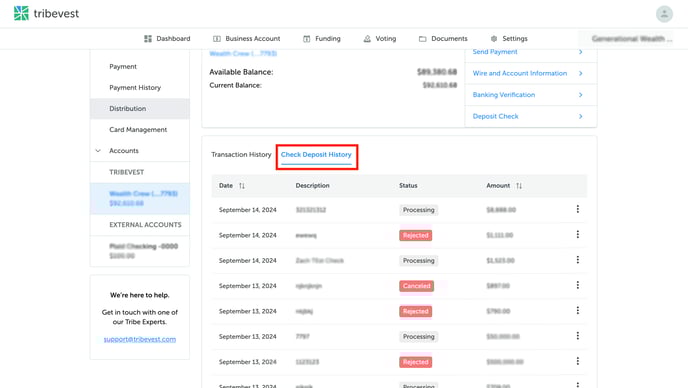Screen dimensions: 688x388
Task: Collapse the Accounts section chevron
Action: click(98, 151)
